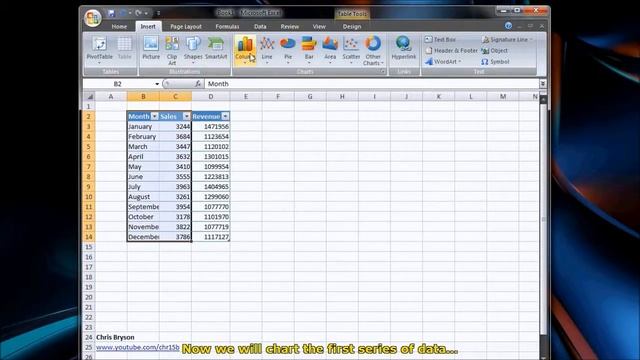The image size is (640, 360).
Task: Open Clip Art pane
Action: (x=172, y=50)
